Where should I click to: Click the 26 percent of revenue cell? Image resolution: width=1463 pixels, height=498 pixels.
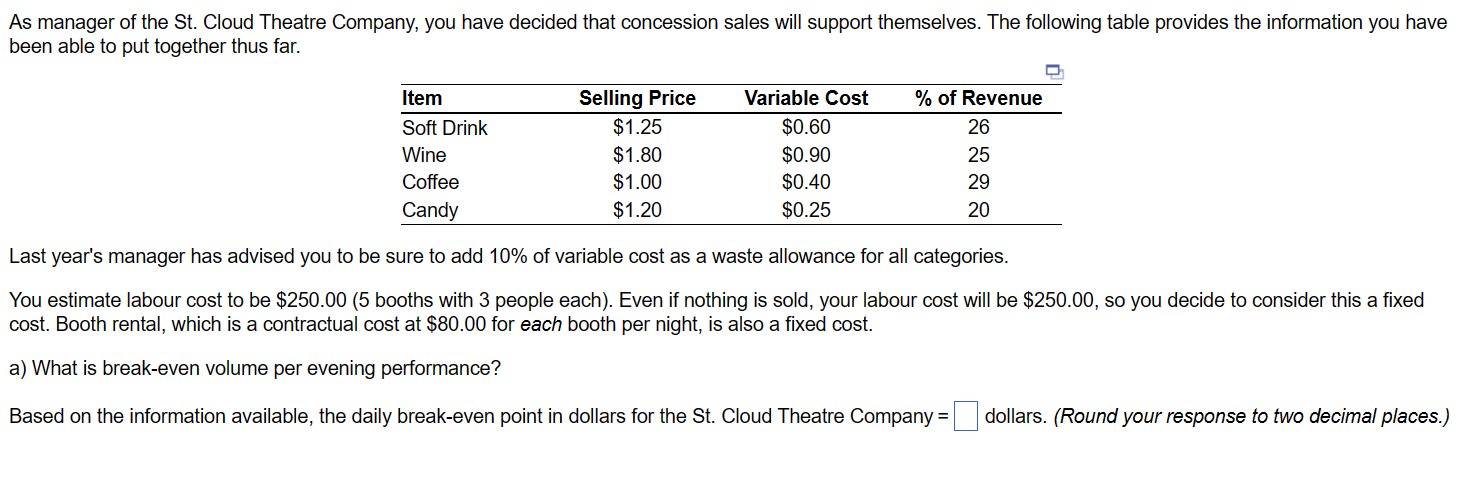click(979, 128)
